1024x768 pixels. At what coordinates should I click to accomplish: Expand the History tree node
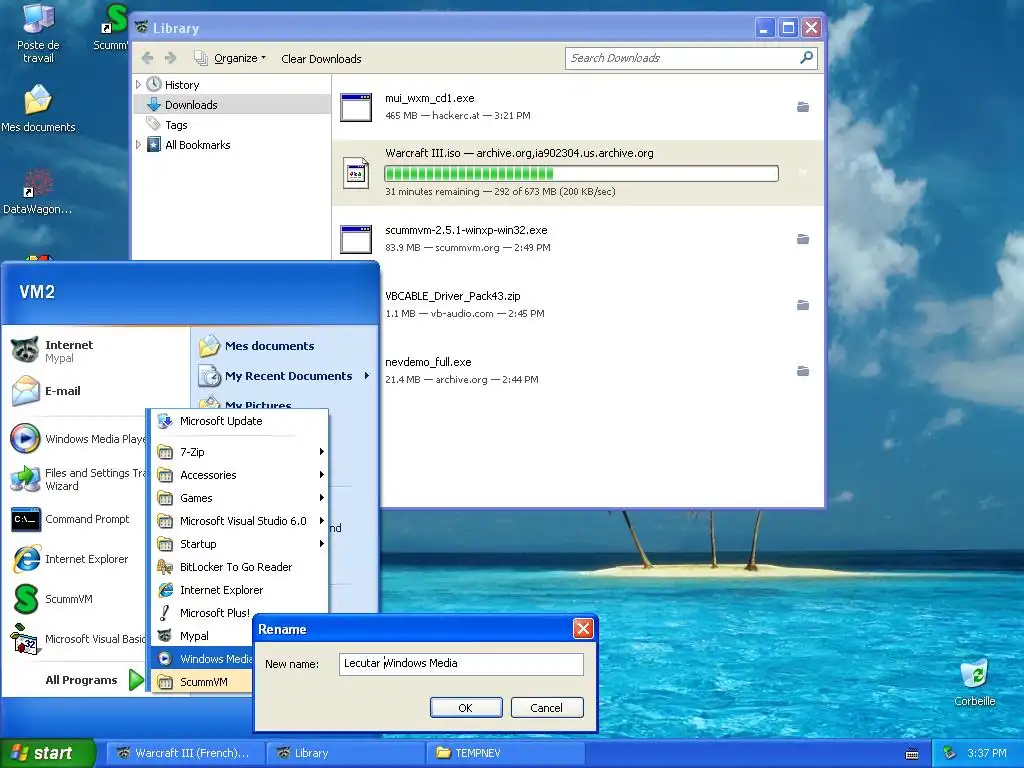(x=138, y=85)
